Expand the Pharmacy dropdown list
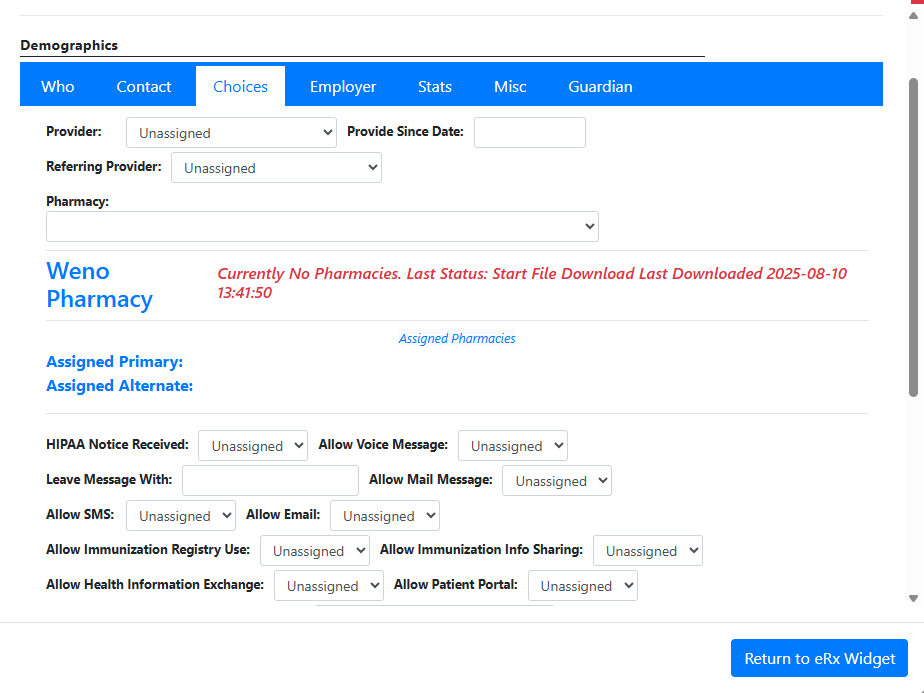 coord(322,227)
